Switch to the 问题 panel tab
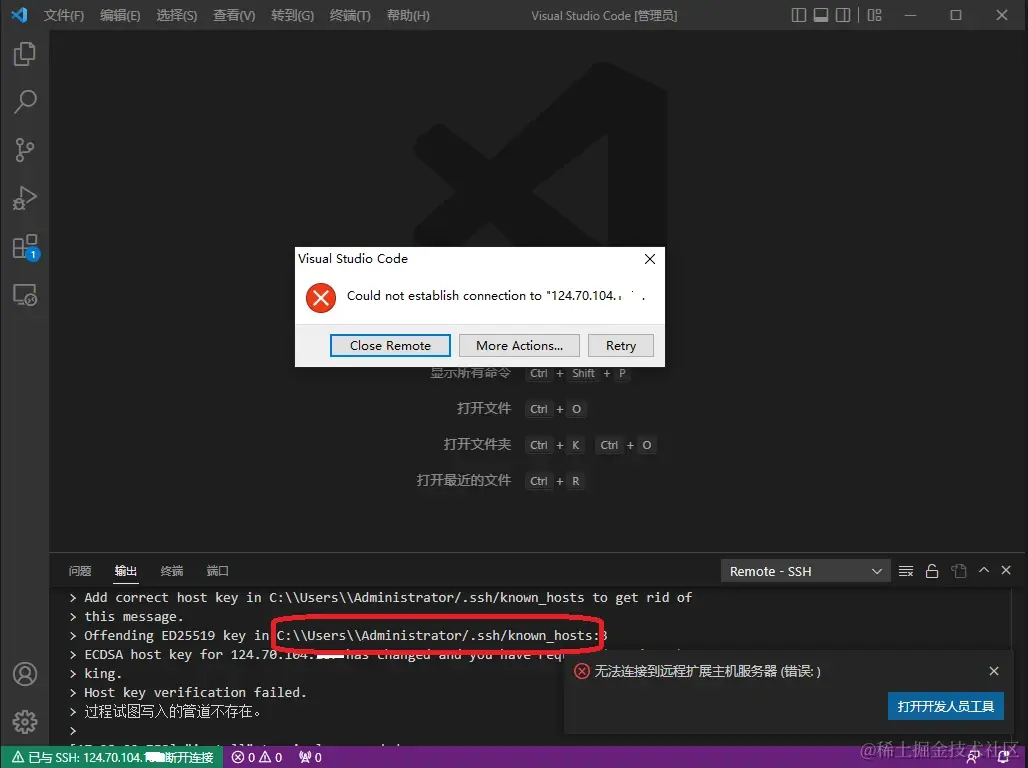1028x768 pixels. 80,571
